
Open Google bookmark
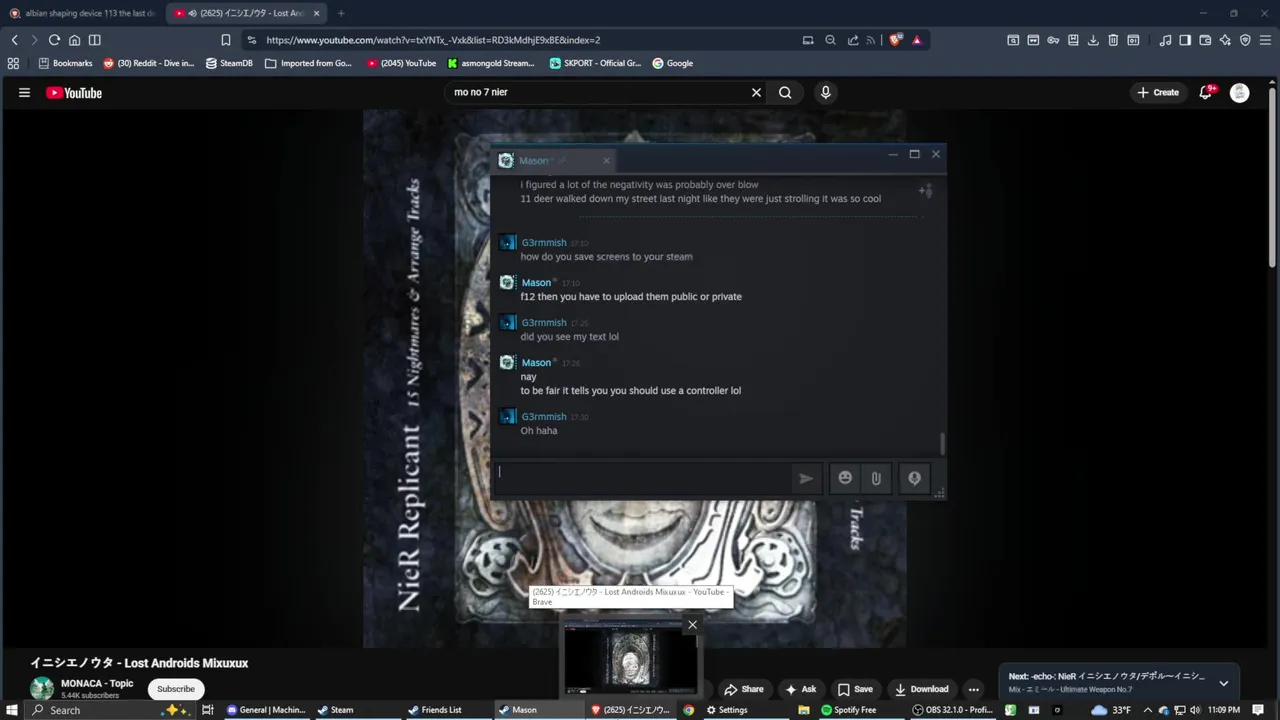click(672, 63)
